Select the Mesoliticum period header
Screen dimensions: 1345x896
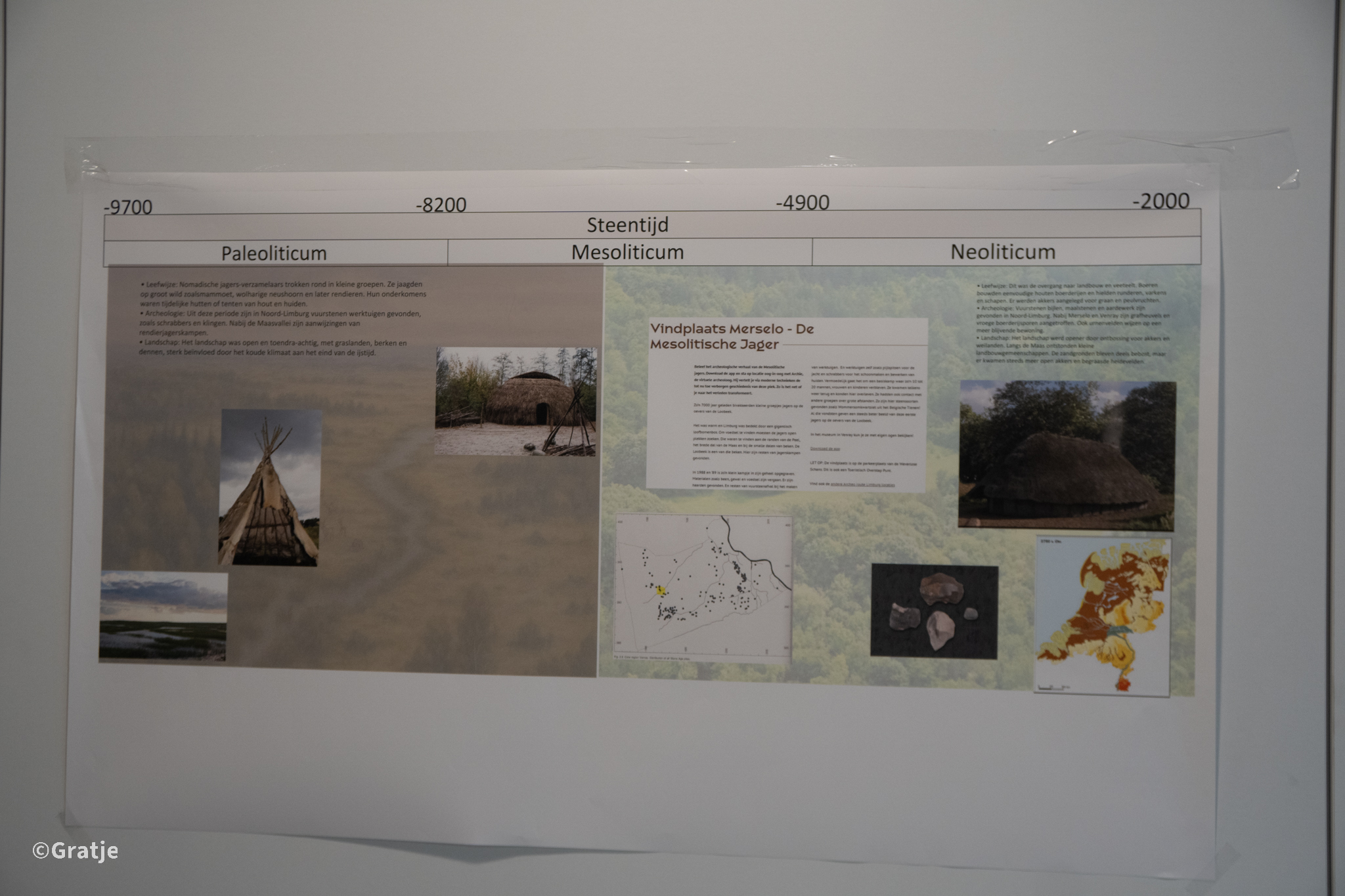click(x=628, y=252)
